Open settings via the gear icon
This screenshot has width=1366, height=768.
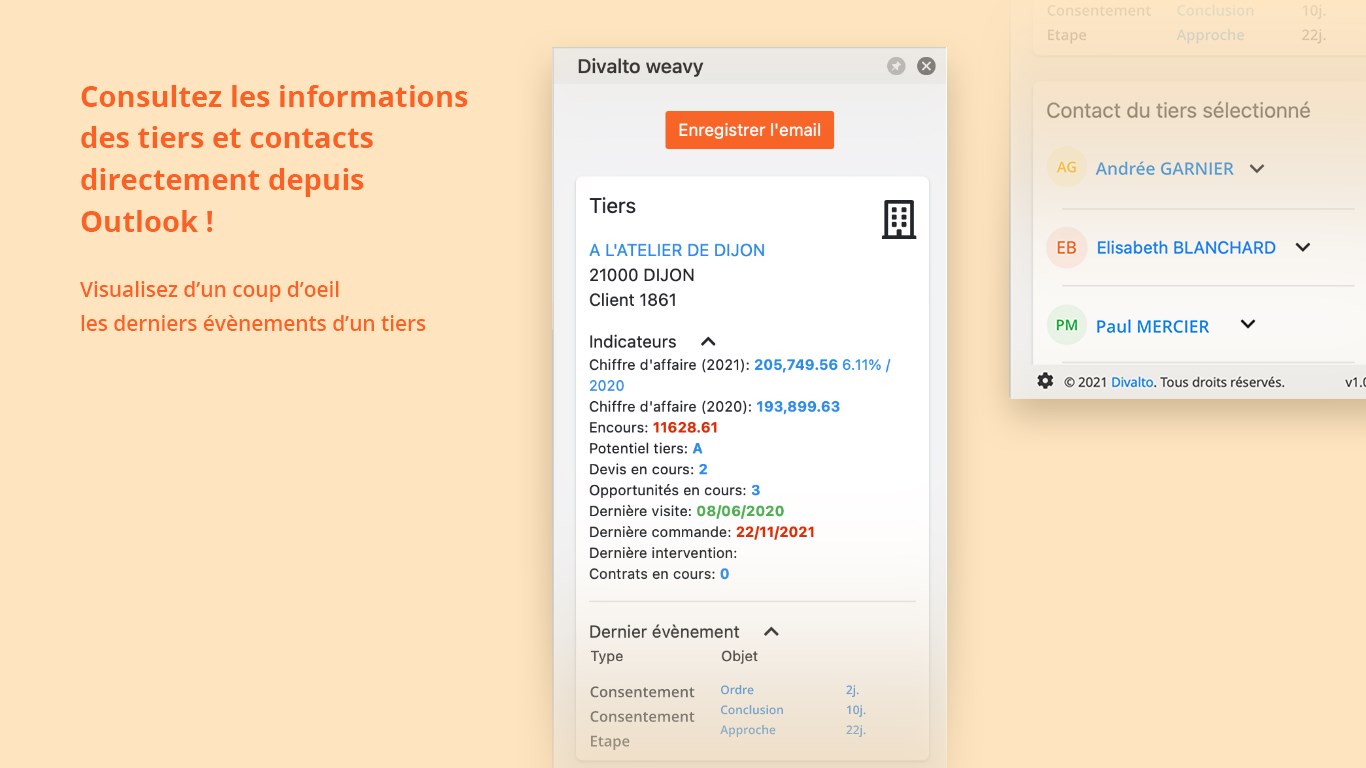tap(1045, 381)
